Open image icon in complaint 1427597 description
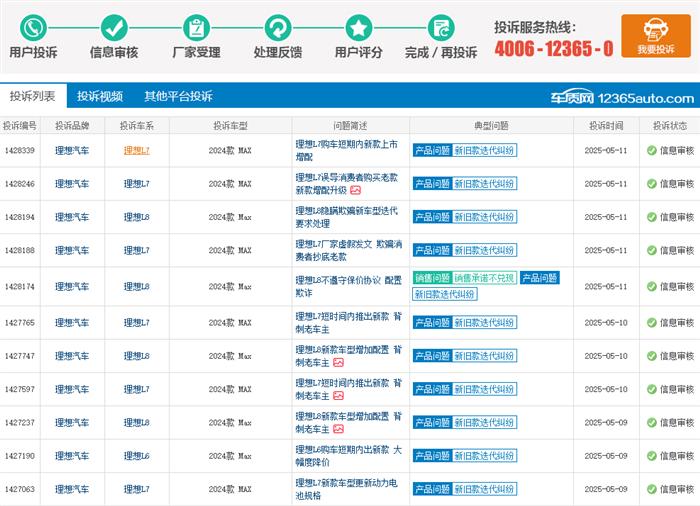The image size is (700, 506). [x=338, y=396]
